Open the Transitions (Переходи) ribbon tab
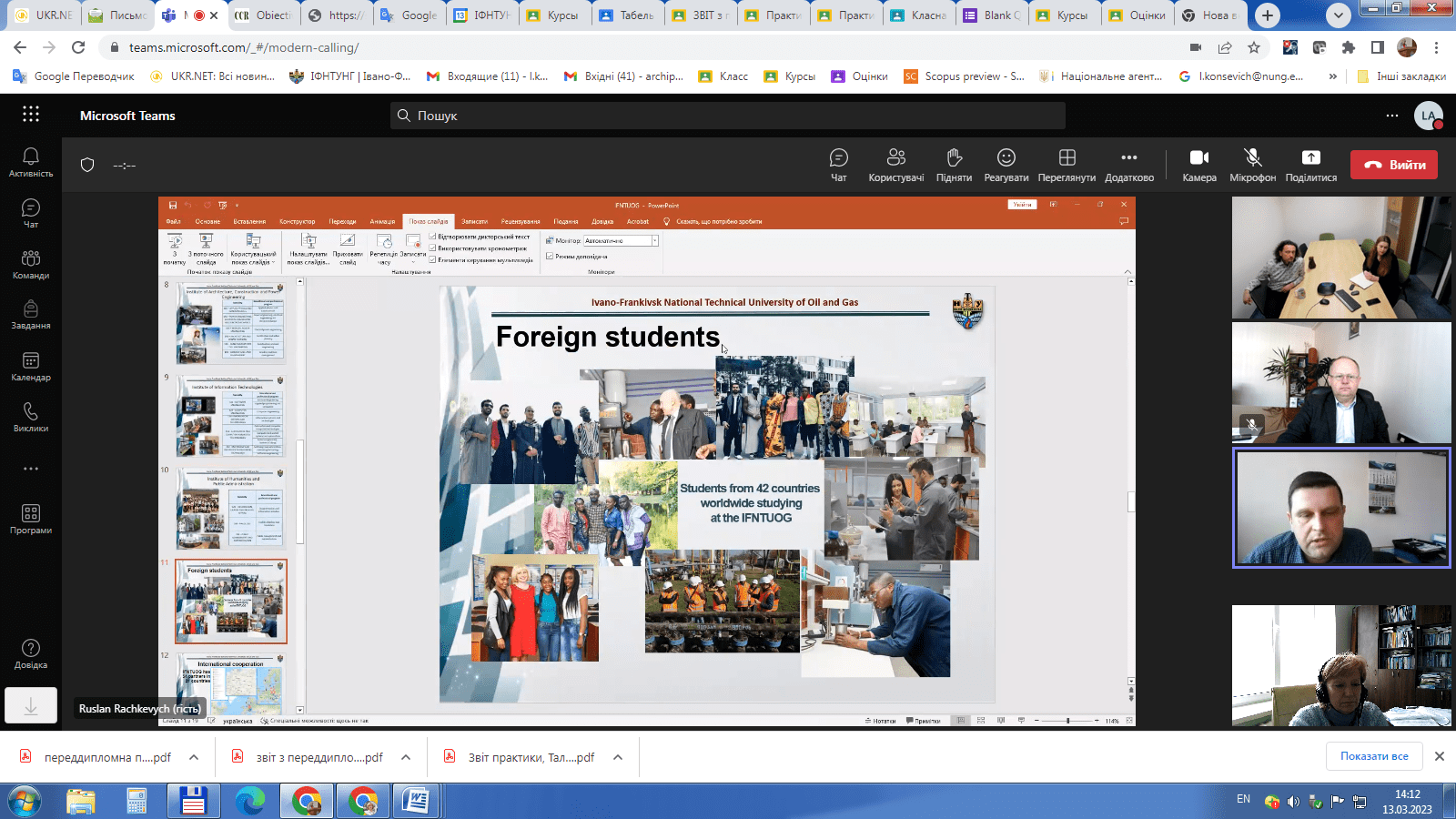 point(343,221)
